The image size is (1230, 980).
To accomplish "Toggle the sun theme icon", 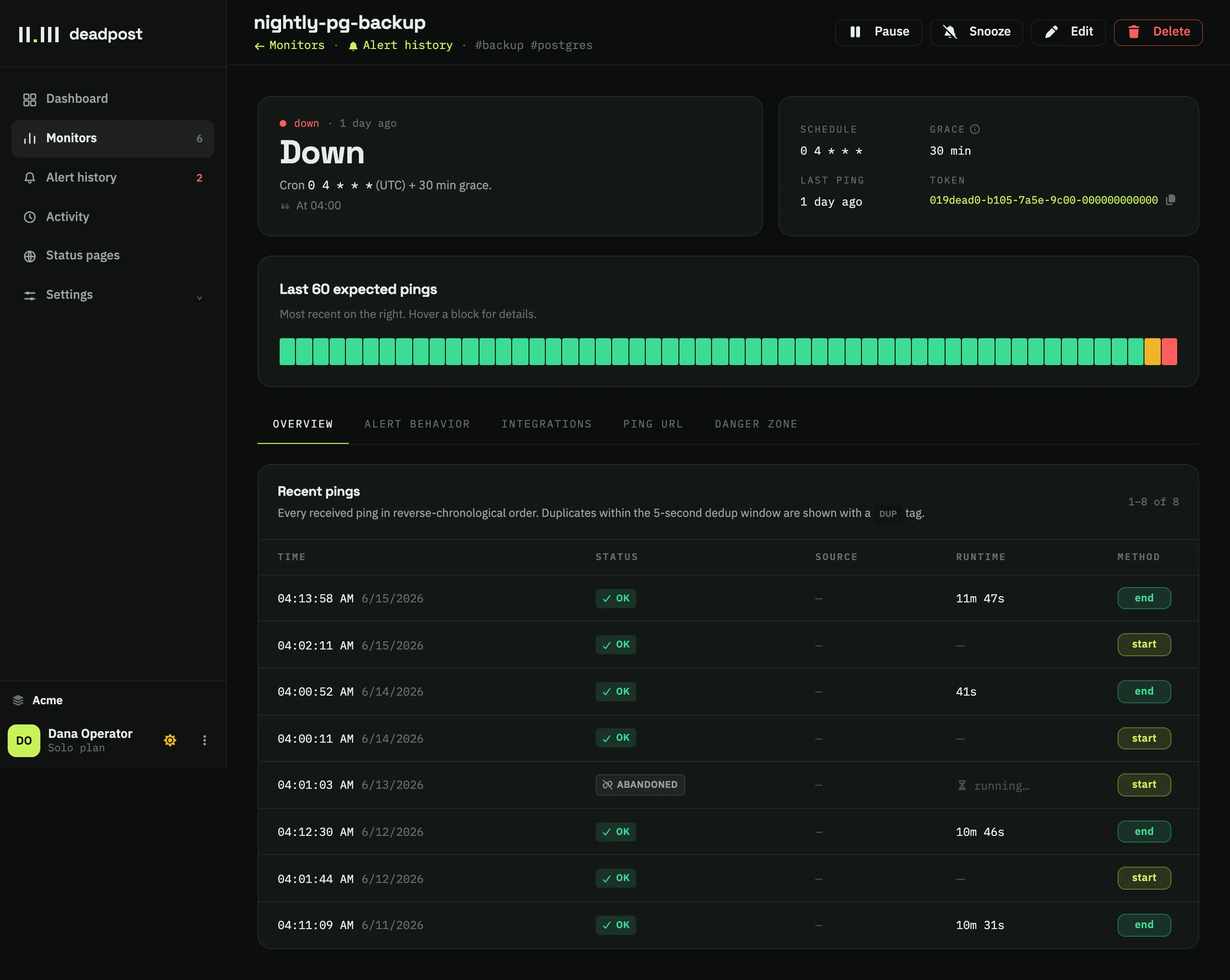I will point(170,740).
